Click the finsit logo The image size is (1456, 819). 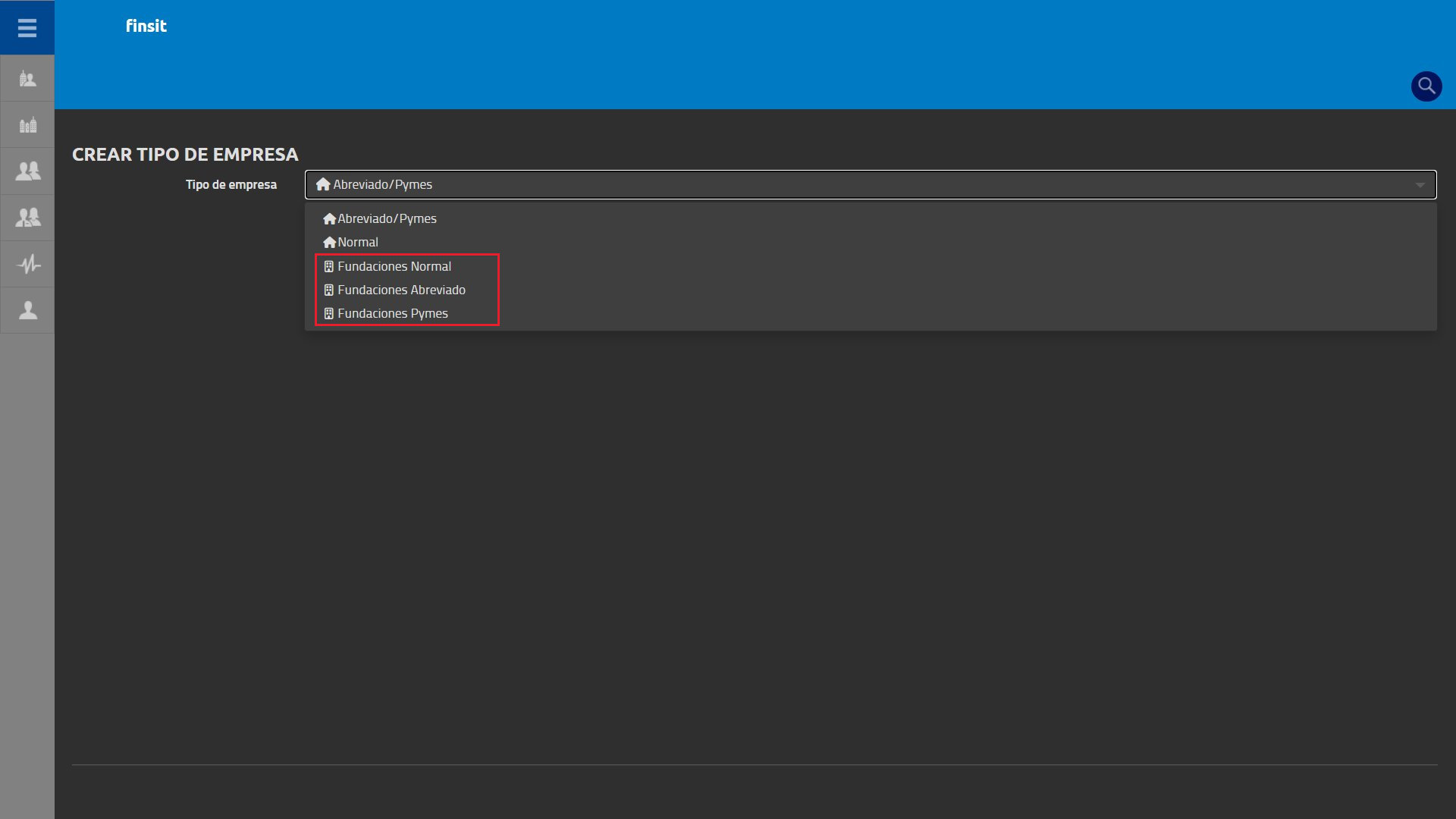(146, 26)
